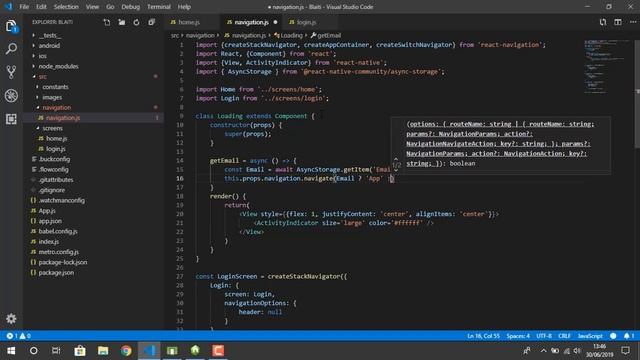Open the Selection menu
The image size is (640, 360).
(x=66, y=7)
